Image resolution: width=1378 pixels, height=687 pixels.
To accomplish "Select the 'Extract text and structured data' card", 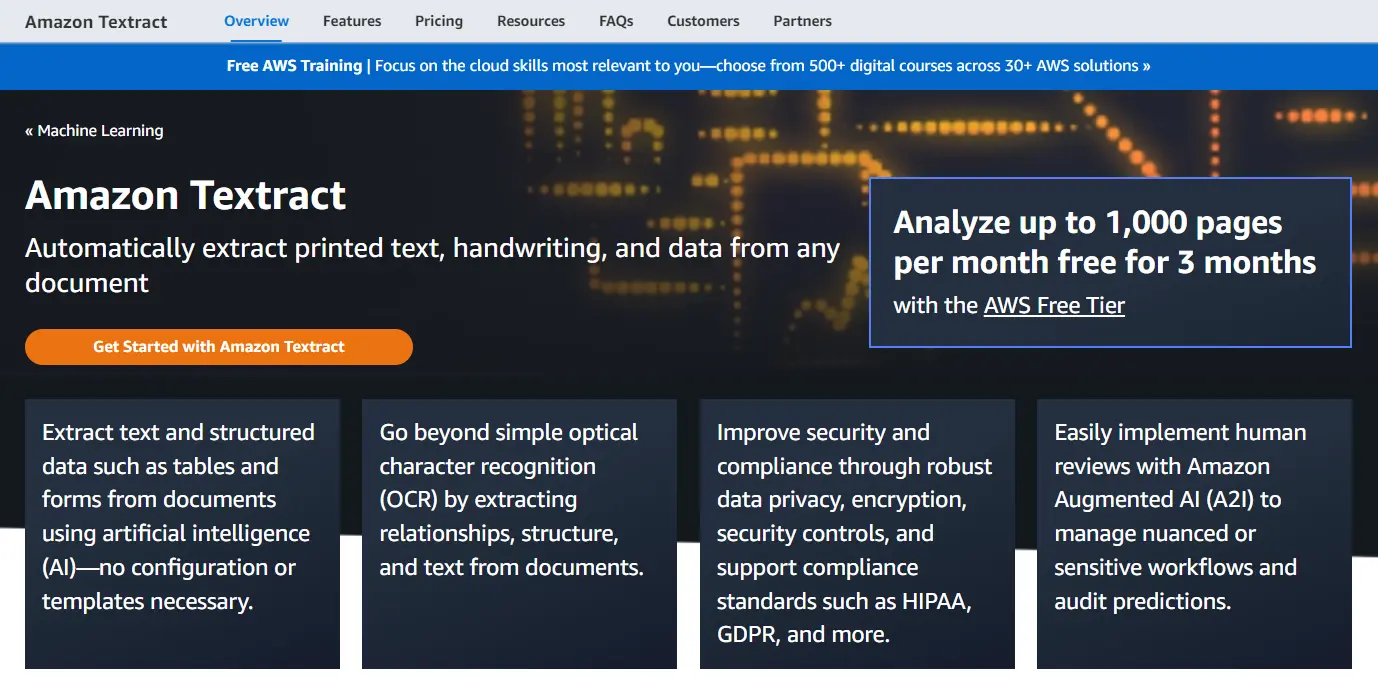I will pos(182,533).
